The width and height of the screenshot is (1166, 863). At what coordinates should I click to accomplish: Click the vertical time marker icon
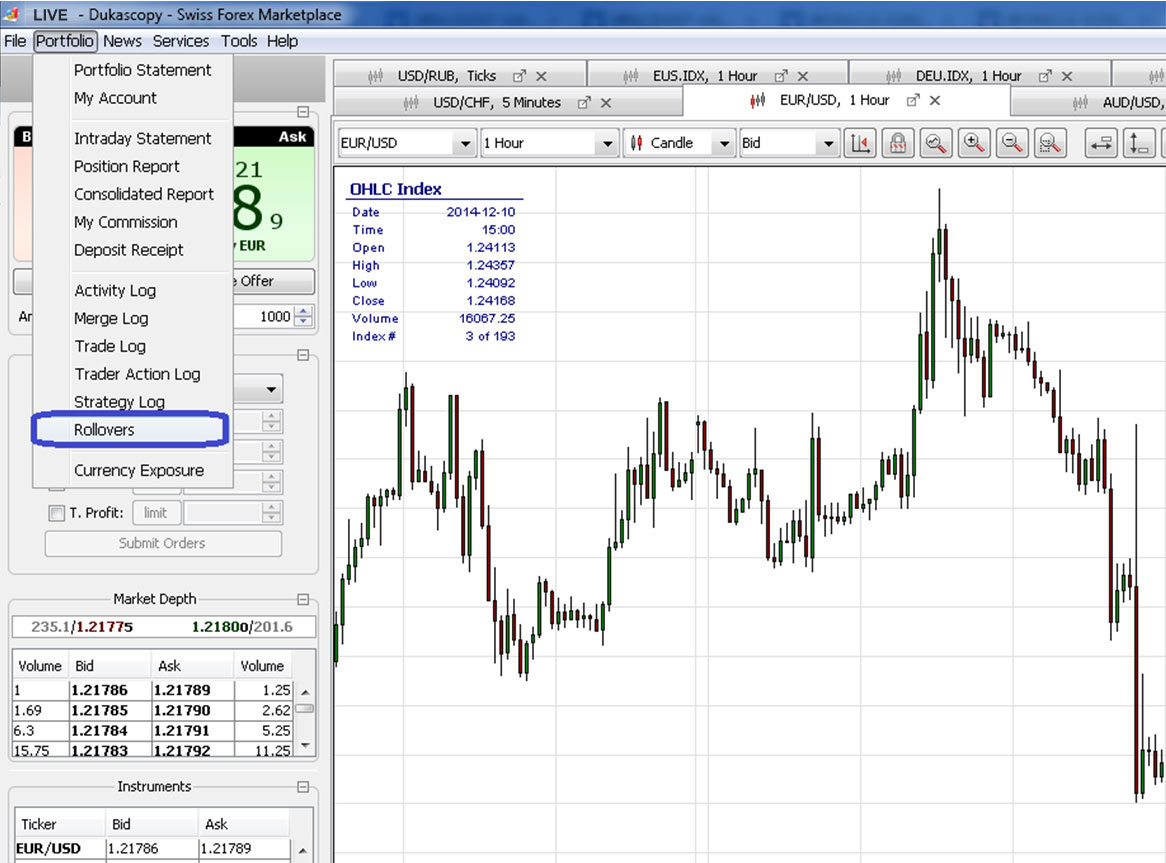(x=1139, y=143)
